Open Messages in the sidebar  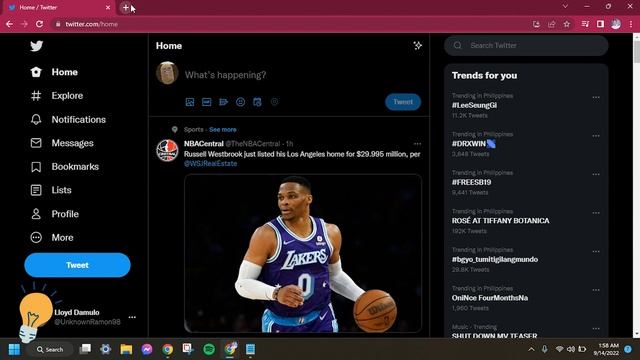(x=62, y=143)
